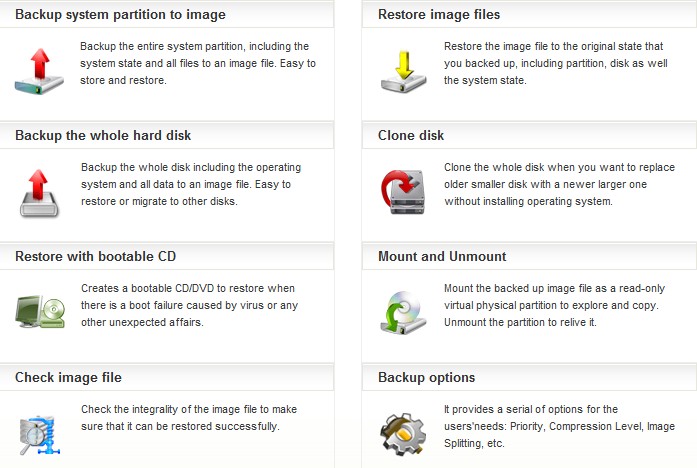Click the Priority, Compression Level options description

point(559,426)
